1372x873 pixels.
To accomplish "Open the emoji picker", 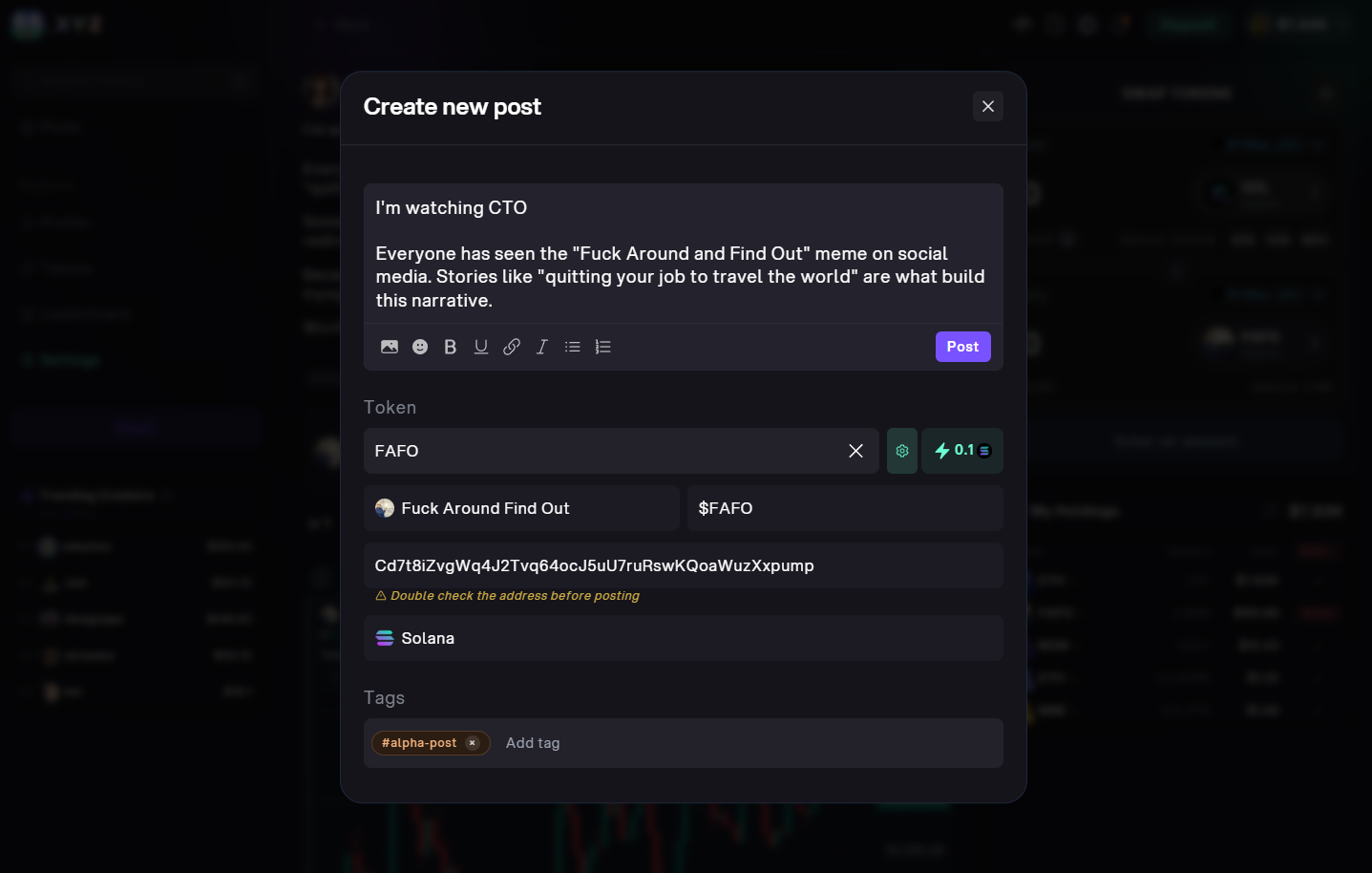I will coord(420,347).
